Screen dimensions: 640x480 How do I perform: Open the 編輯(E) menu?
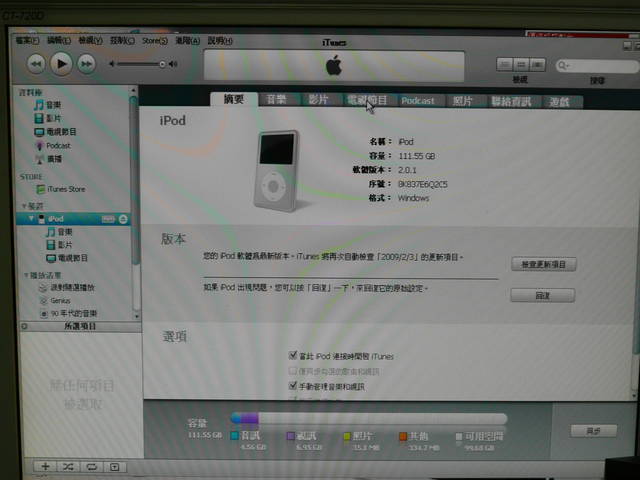click(59, 40)
